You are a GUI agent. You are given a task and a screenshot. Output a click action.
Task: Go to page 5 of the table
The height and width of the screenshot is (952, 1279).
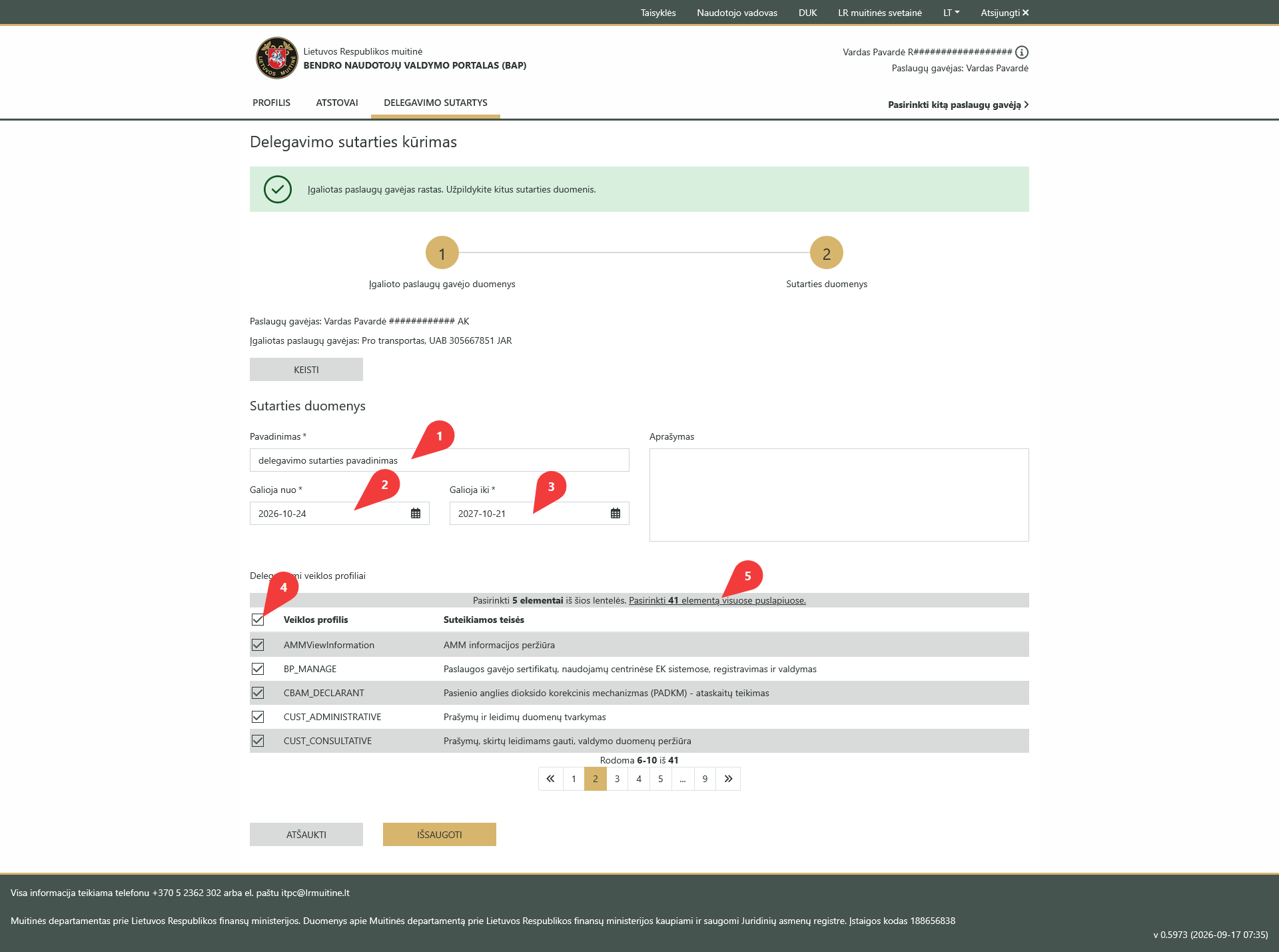click(x=661, y=779)
